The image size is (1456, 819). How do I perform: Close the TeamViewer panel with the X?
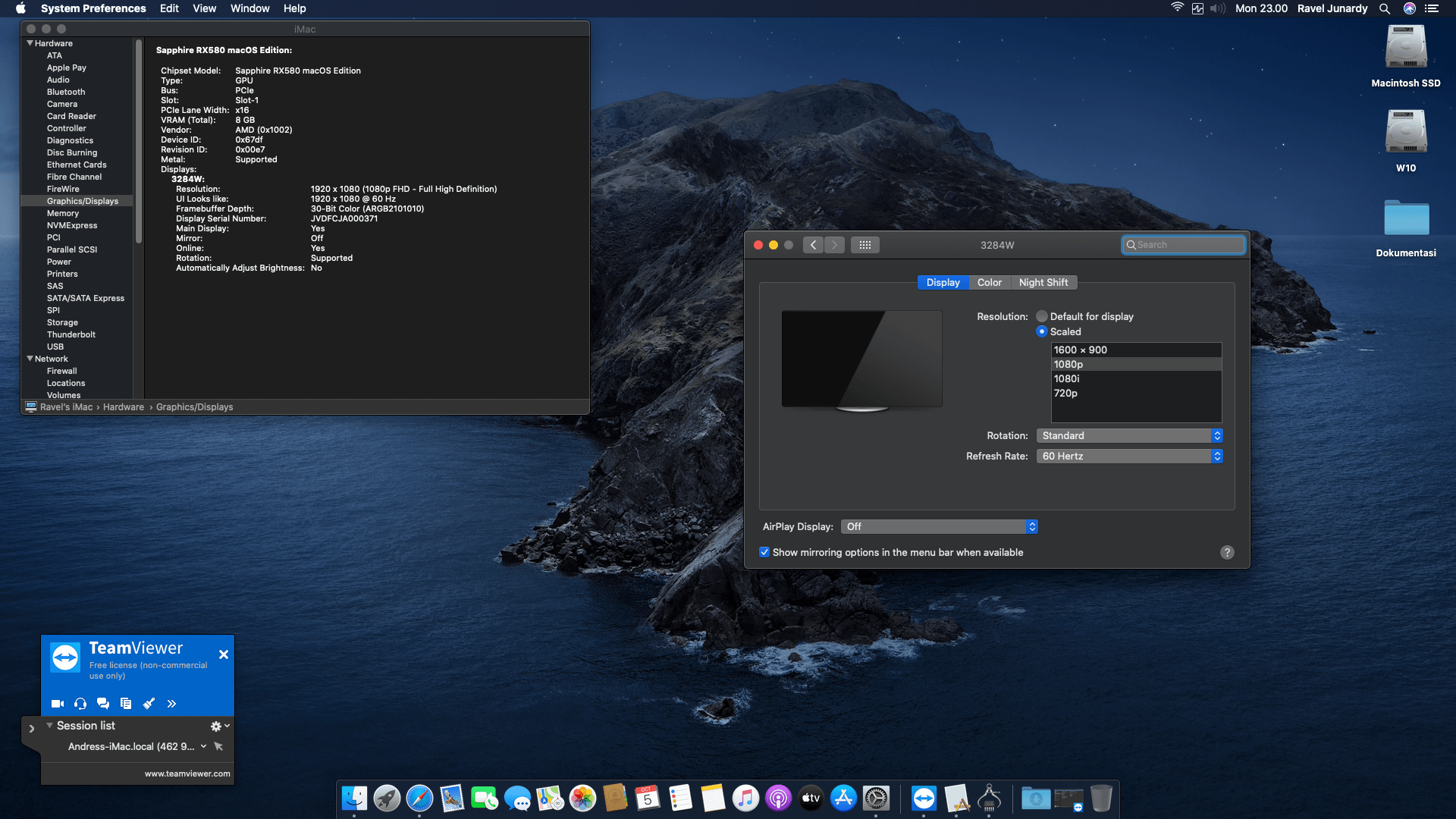[224, 654]
